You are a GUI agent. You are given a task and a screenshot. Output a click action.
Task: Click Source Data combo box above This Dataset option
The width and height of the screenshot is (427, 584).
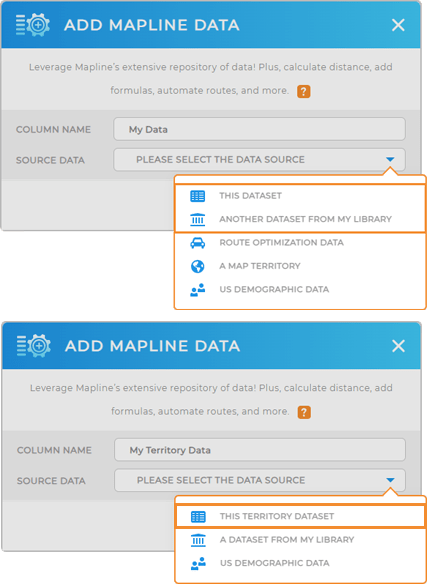pyautogui.click(x=259, y=160)
